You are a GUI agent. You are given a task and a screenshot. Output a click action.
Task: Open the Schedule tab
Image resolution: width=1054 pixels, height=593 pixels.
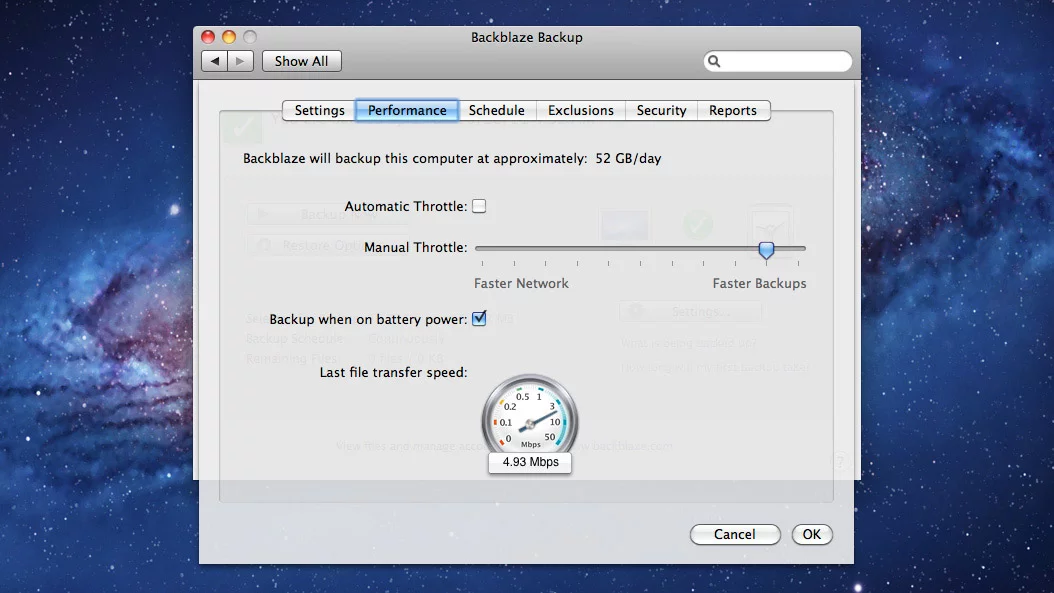coord(497,110)
